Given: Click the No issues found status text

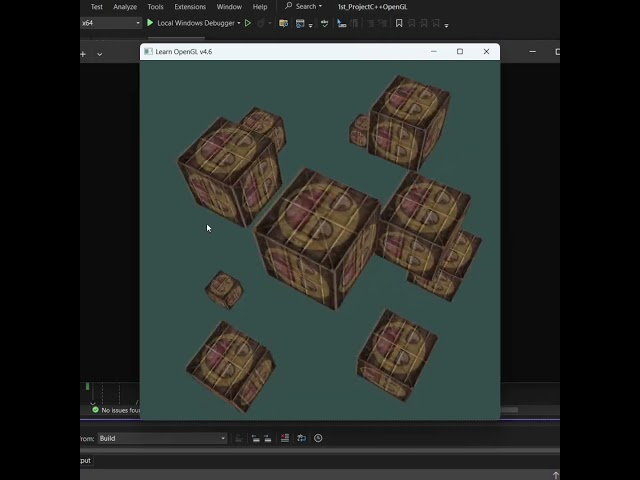Looking at the screenshot, I should pos(120,410).
